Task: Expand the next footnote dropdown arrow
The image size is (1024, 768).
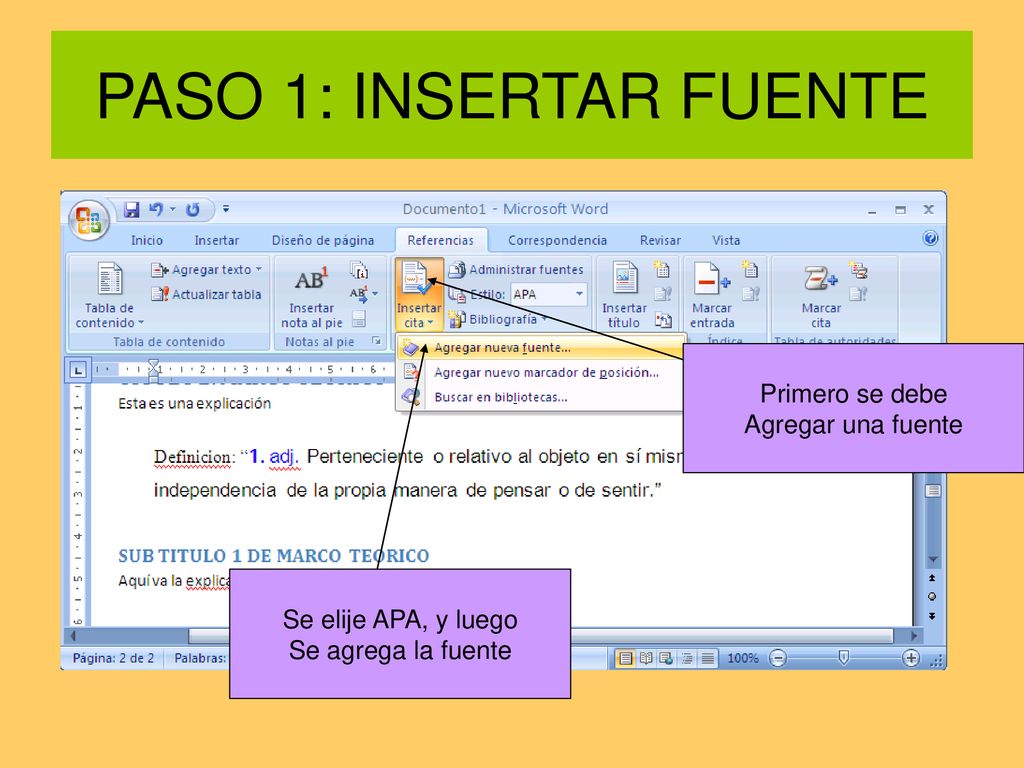Action: (x=376, y=294)
